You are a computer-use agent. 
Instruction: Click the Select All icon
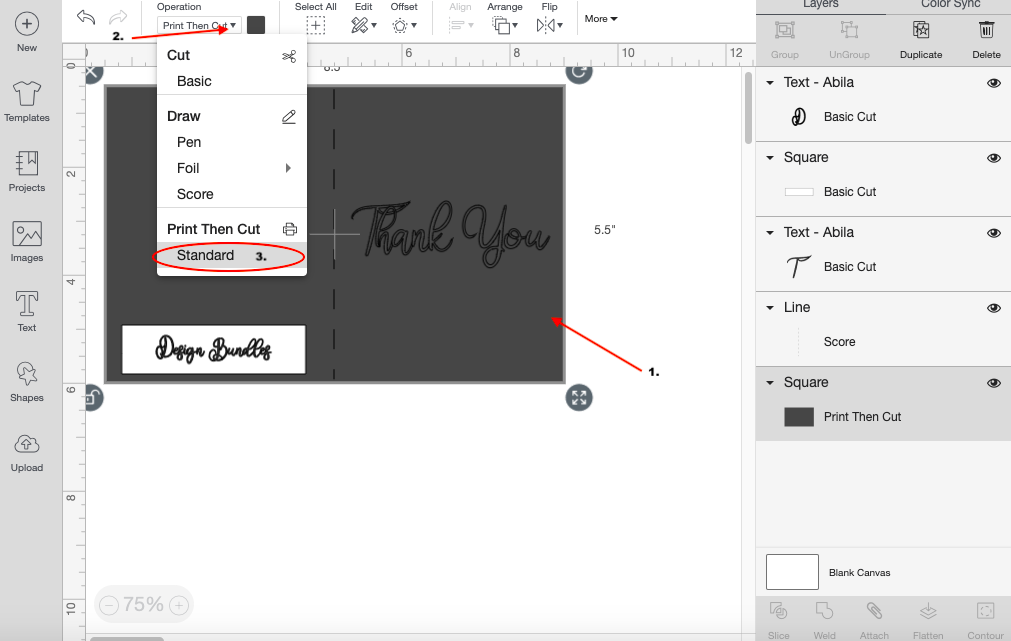pyautogui.click(x=315, y=26)
